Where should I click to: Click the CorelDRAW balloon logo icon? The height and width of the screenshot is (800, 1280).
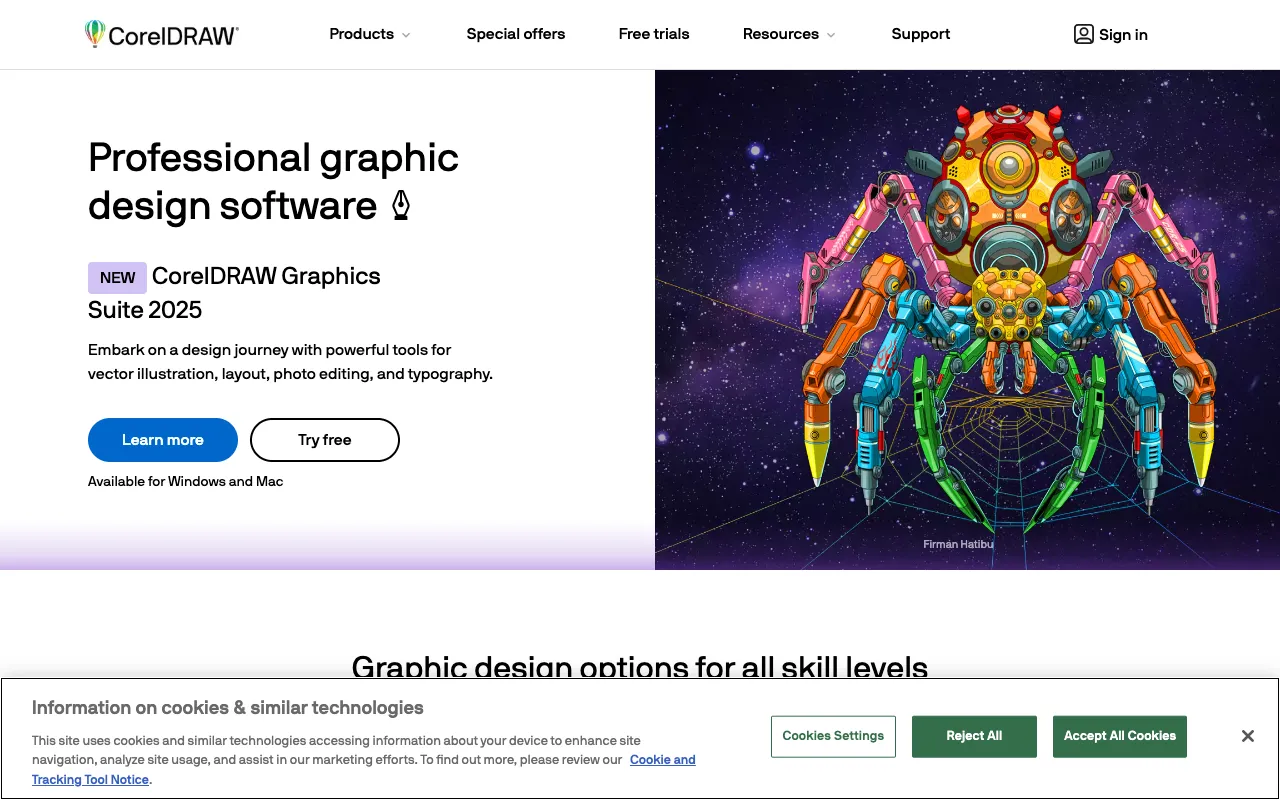(96, 33)
